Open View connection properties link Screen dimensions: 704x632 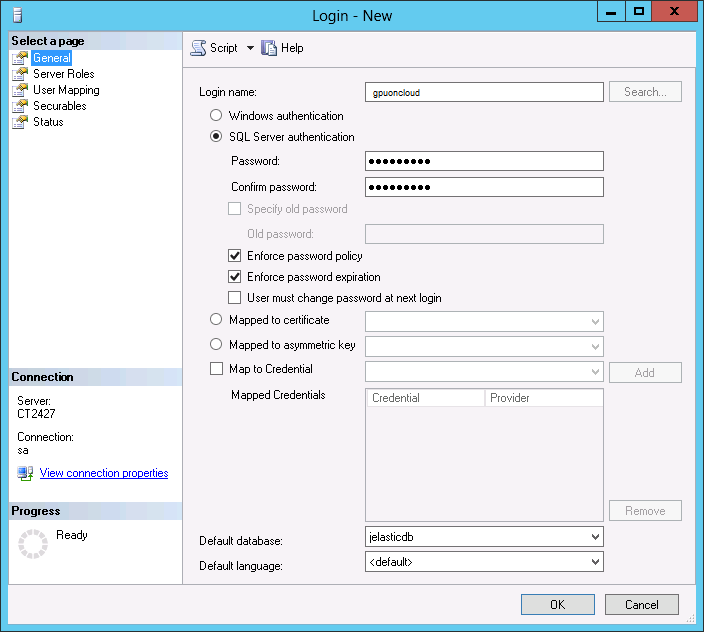pos(104,473)
